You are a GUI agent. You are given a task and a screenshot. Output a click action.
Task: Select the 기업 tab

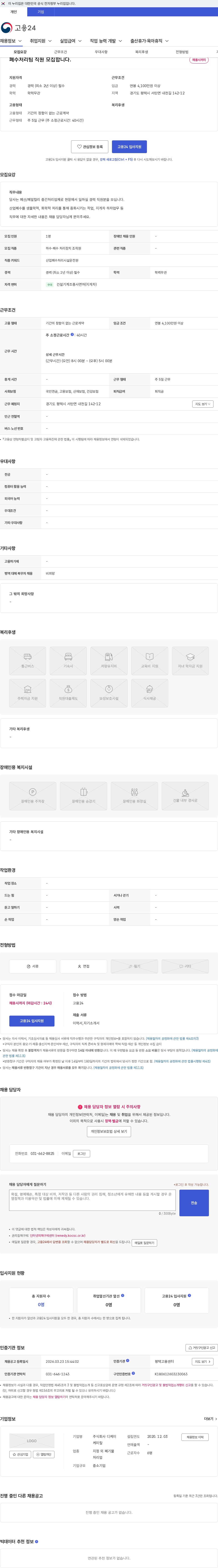[x=41, y=12]
